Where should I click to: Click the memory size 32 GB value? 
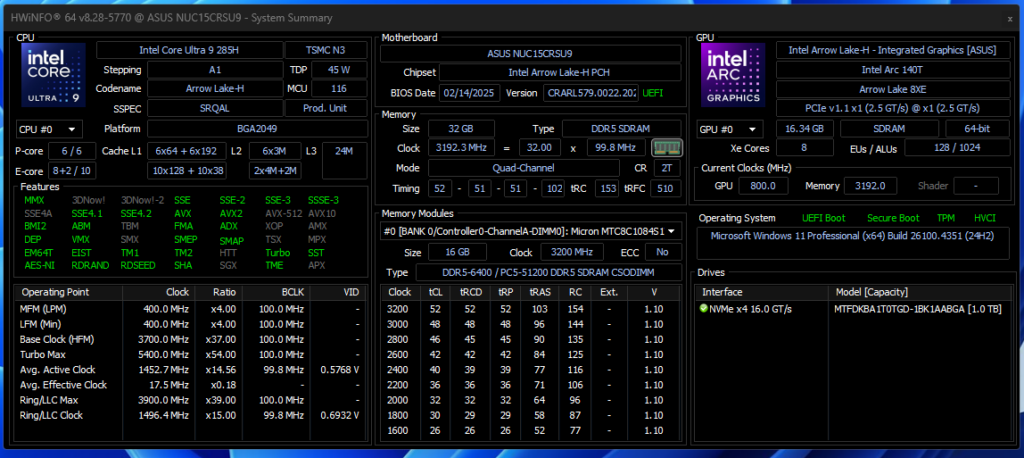point(461,129)
